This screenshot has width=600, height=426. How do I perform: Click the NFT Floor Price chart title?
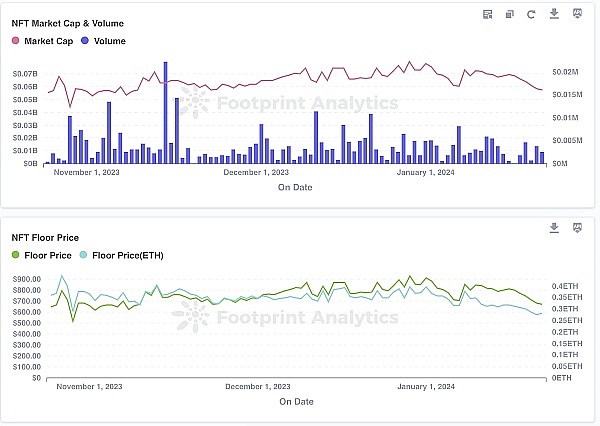pos(45,237)
